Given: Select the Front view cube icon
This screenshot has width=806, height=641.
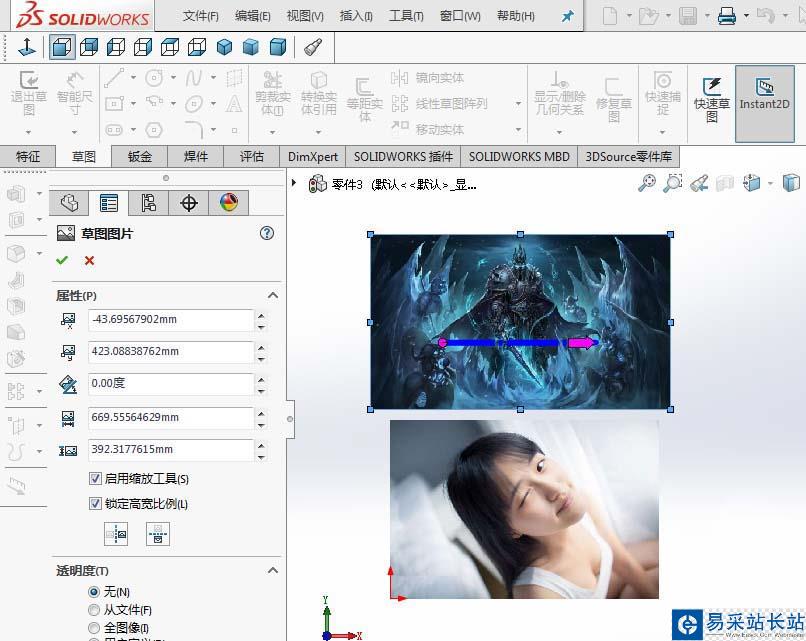Looking at the screenshot, I should tap(62, 47).
